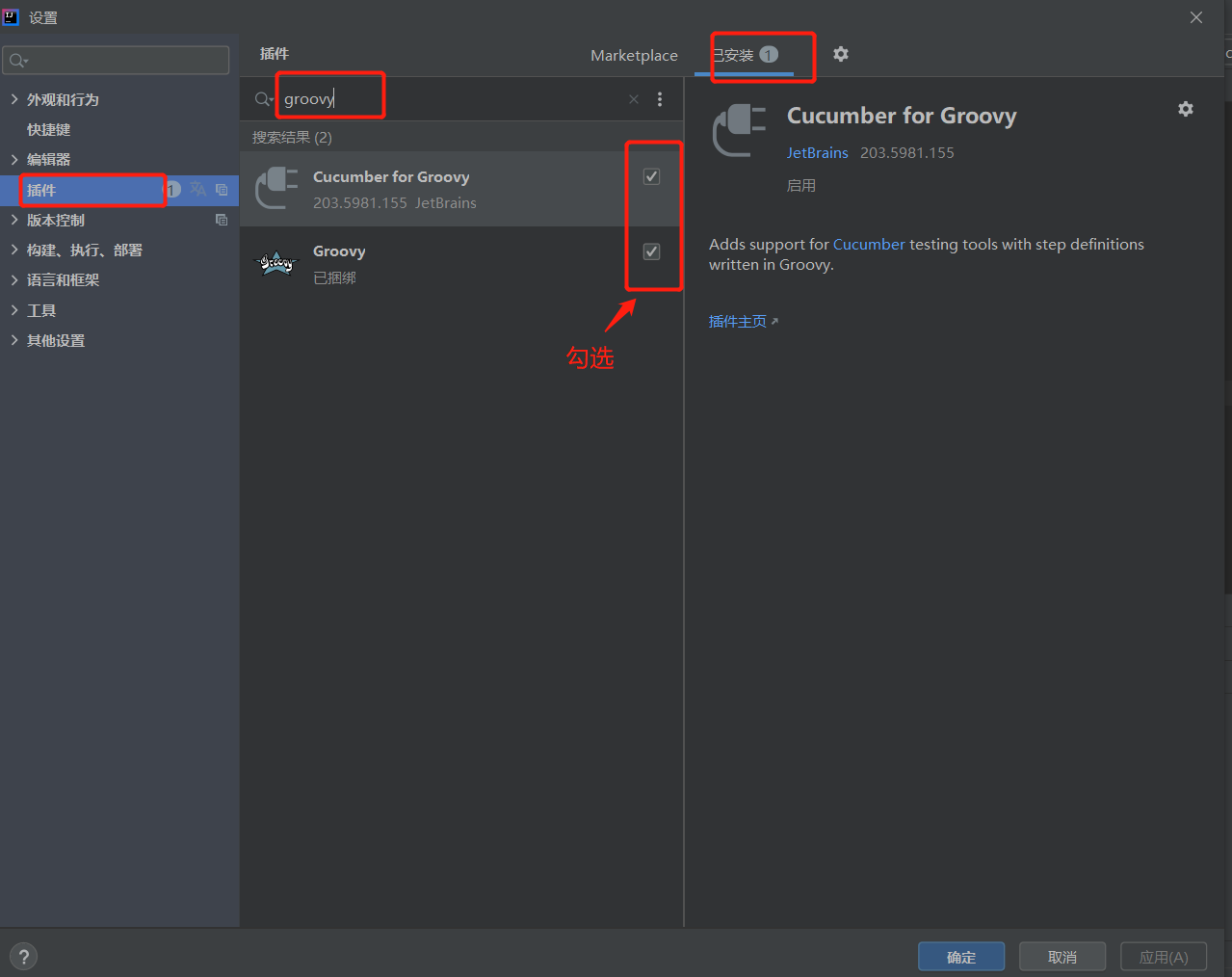Click version 203.5981.155 in details panel
Viewport: 1232px width, 977px height.
(x=906, y=152)
